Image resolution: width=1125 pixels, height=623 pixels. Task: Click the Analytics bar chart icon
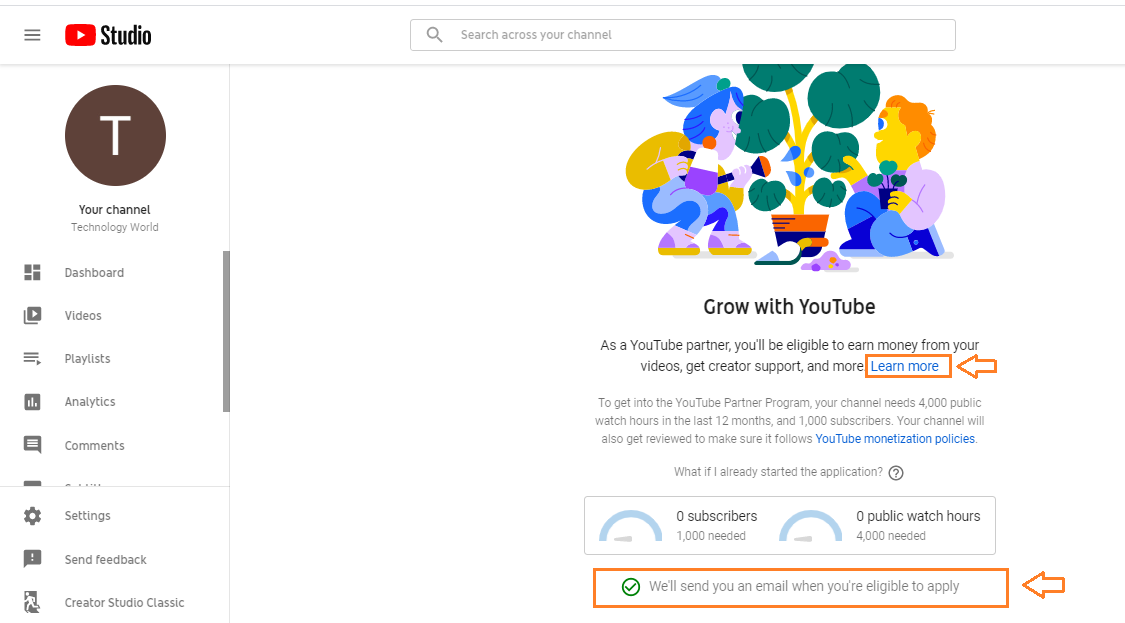click(32, 402)
